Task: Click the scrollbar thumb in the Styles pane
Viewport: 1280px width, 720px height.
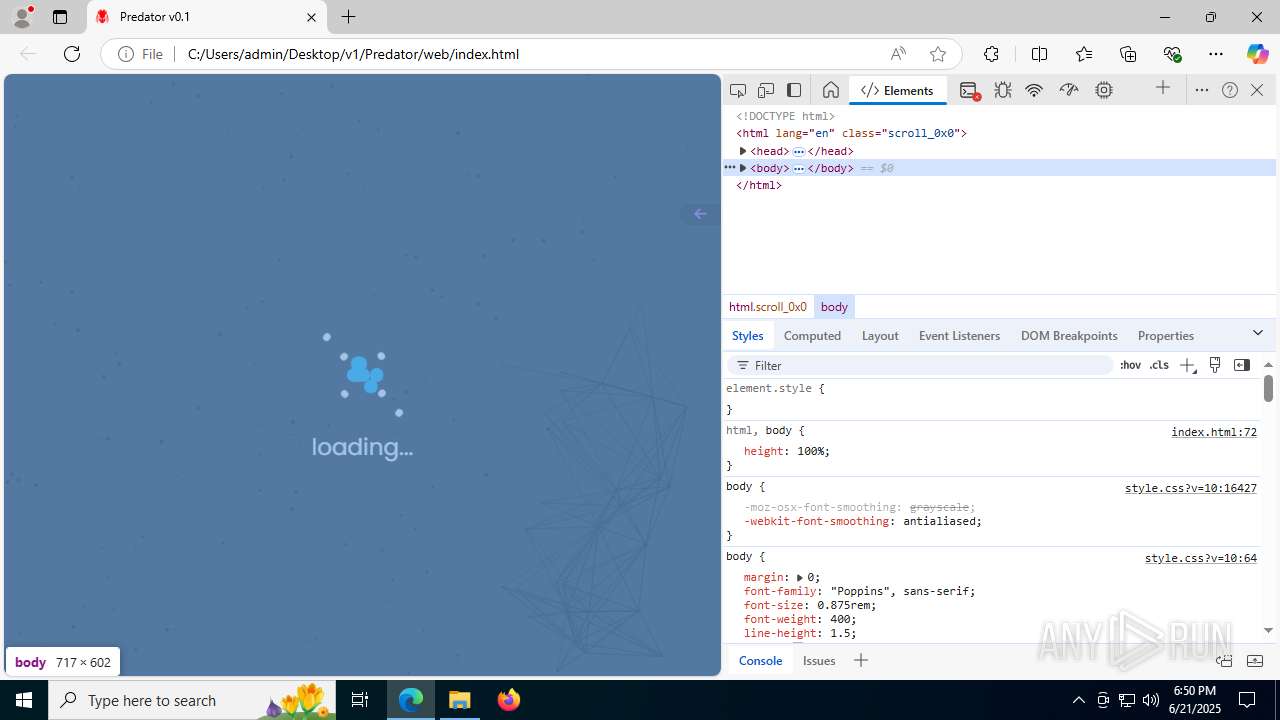Action: pos(1268,388)
